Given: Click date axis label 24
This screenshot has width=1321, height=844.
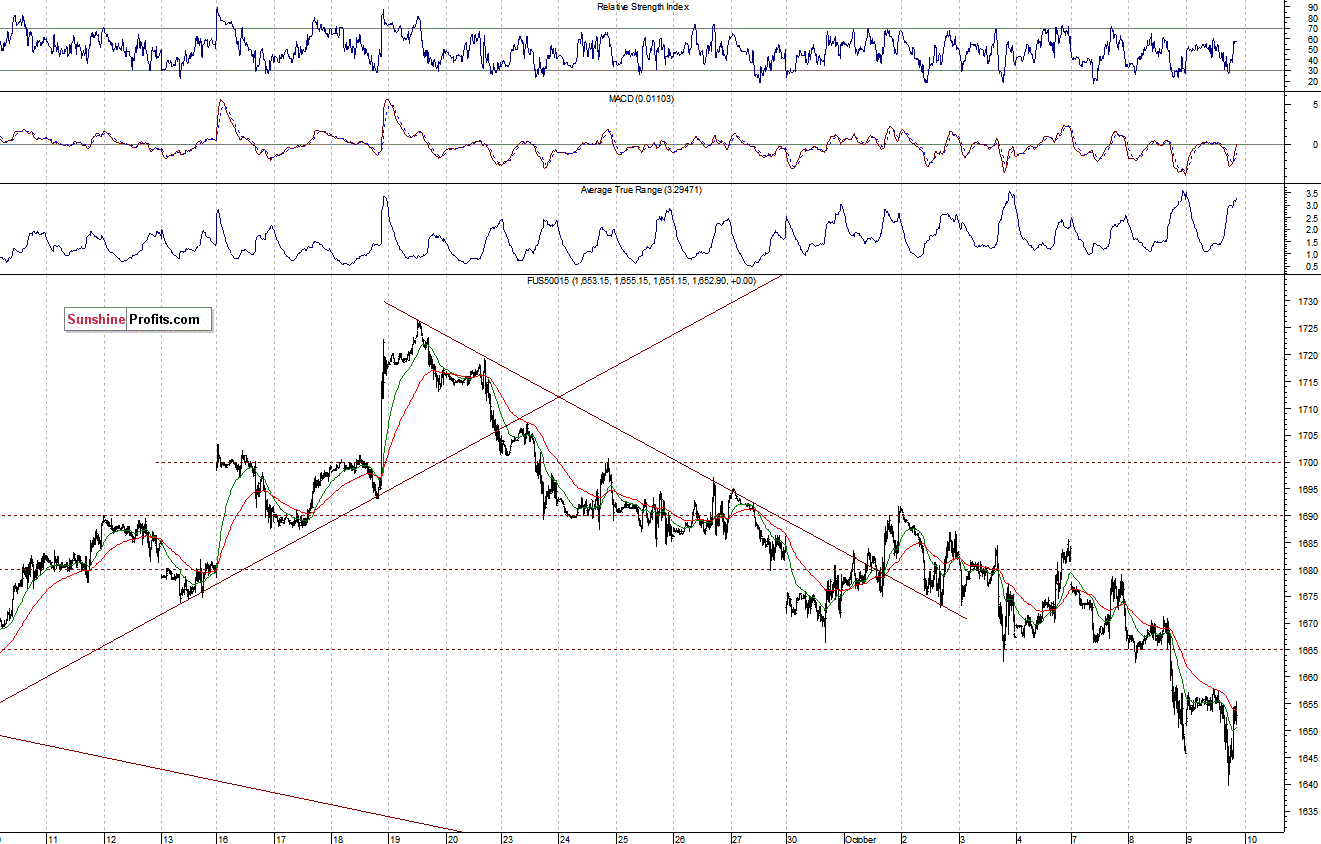Looking at the screenshot, I should [565, 839].
